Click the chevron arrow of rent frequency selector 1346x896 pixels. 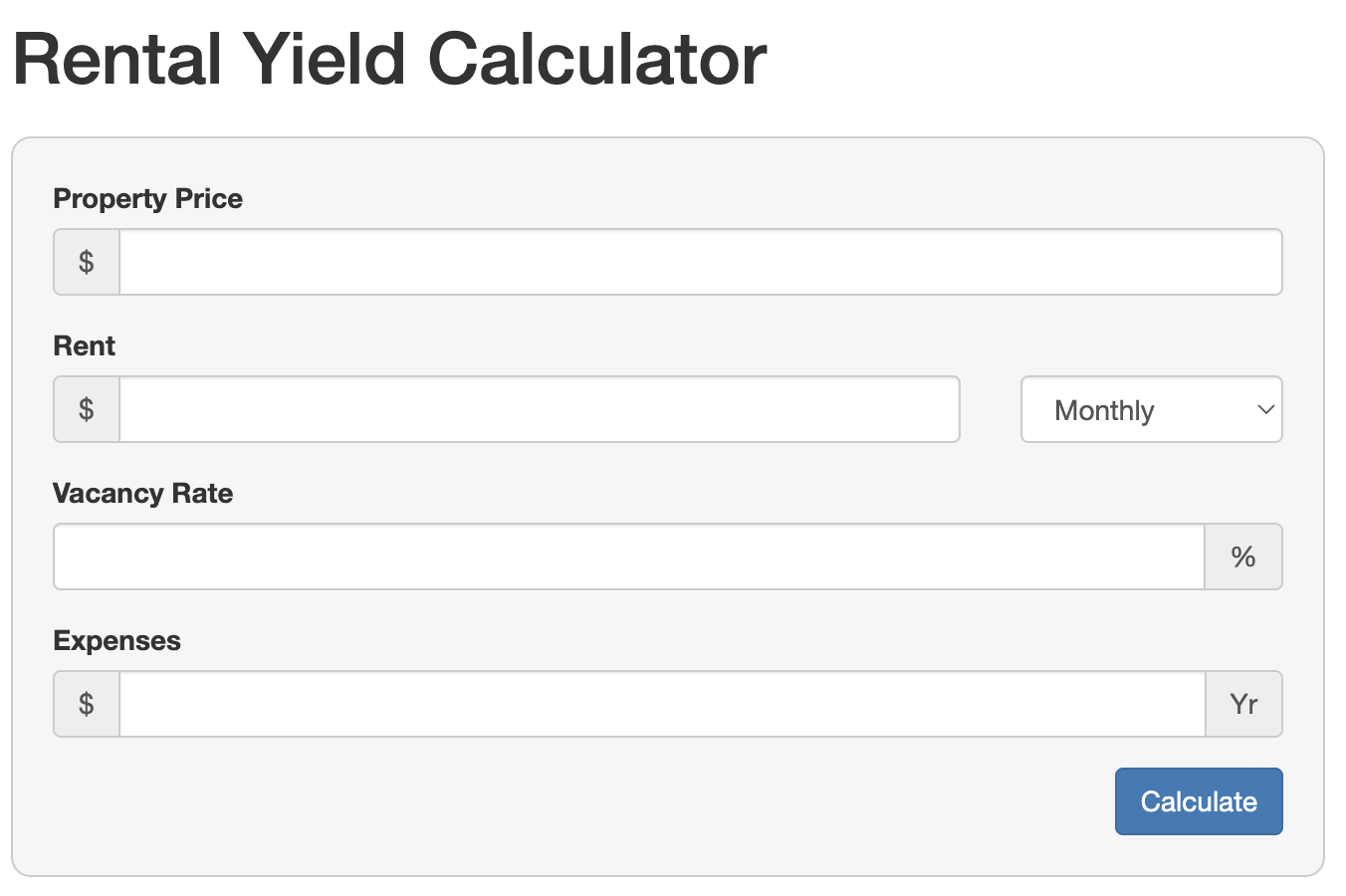click(x=1265, y=409)
